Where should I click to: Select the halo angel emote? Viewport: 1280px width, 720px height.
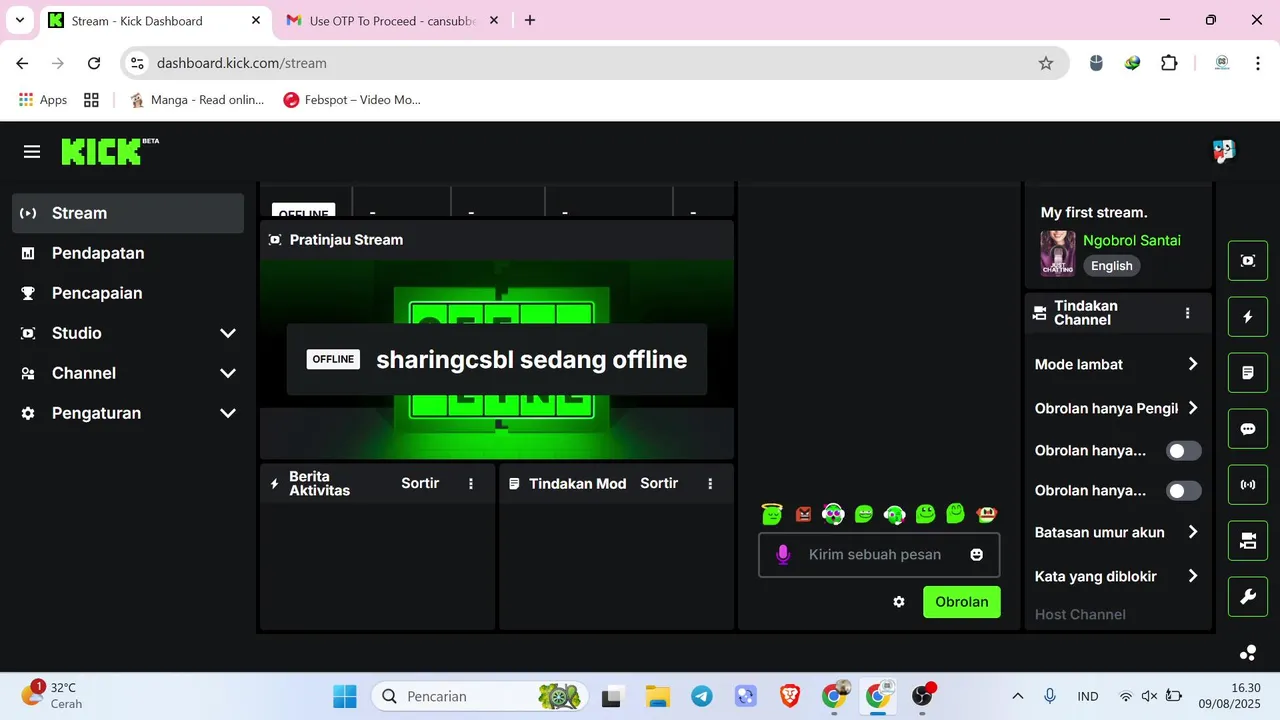pyautogui.click(x=772, y=514)
